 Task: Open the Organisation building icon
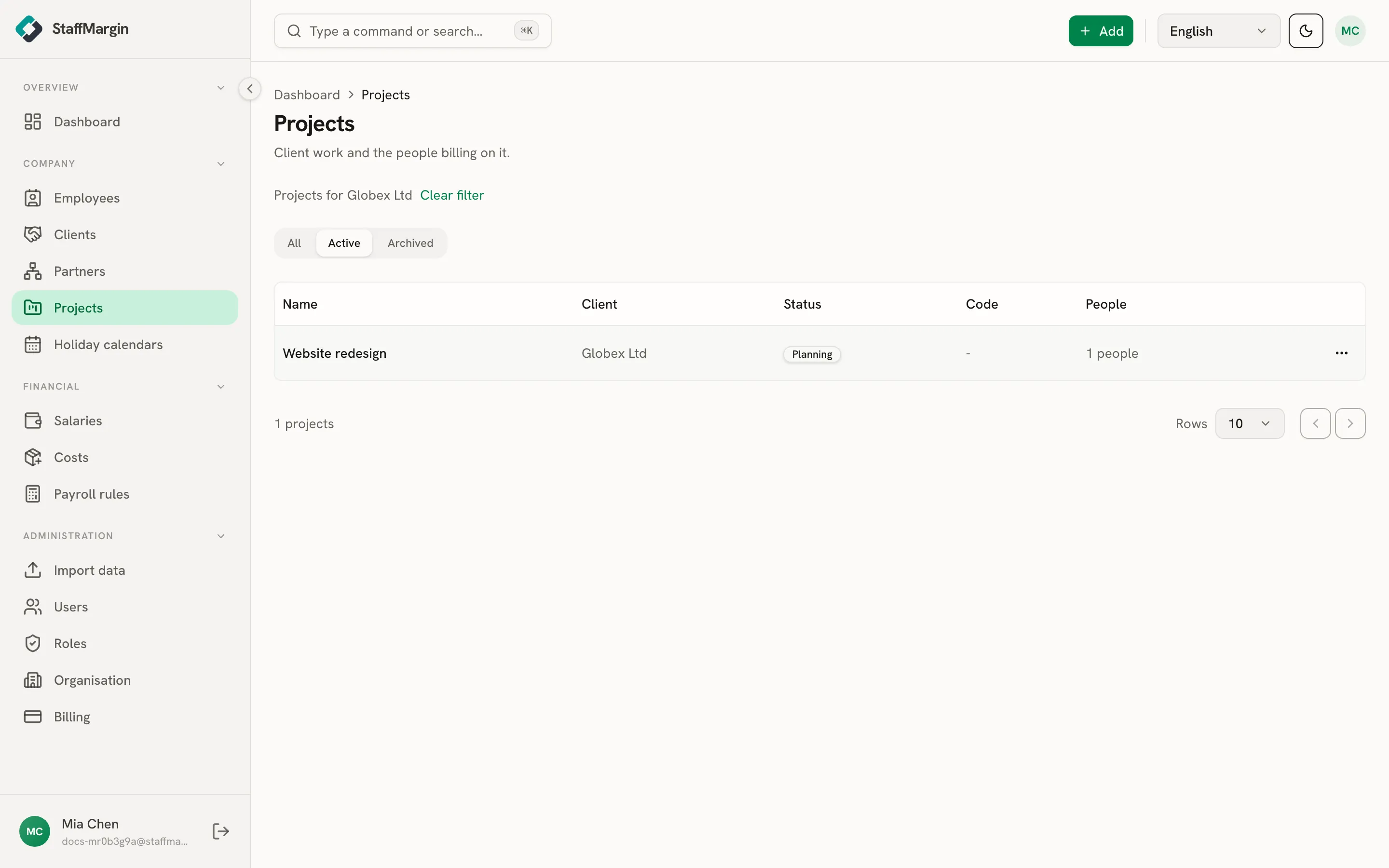[x=33, y=680]
